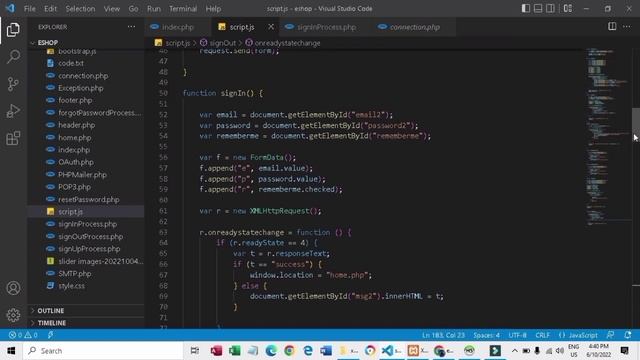Click the split editor right icon
640x360 pixels.
coord(612,27)
